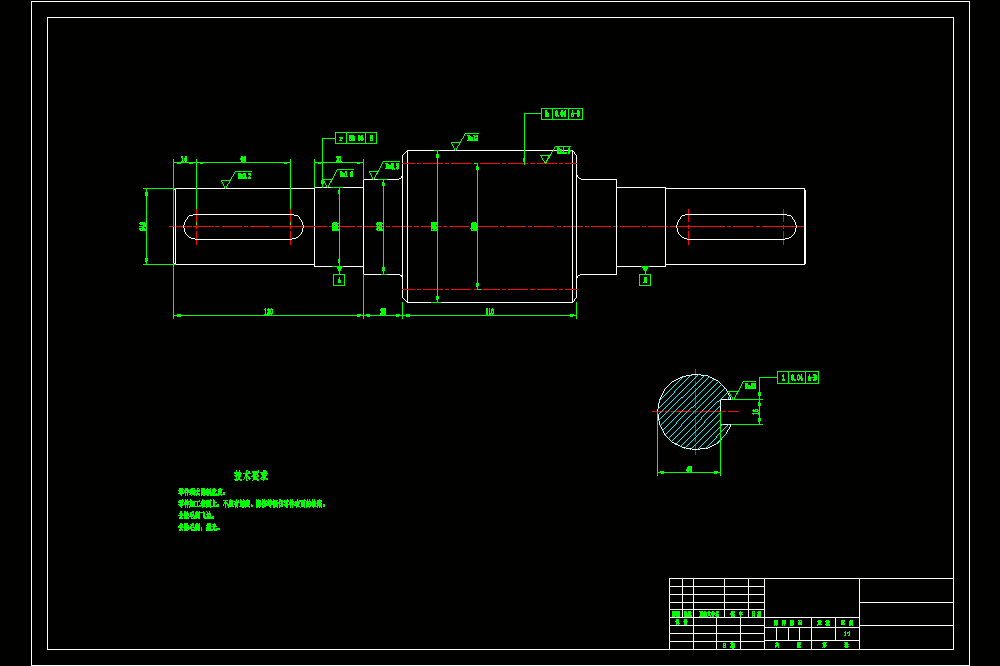Click the diameter dimension below the cross-section

tap(689, 469)
